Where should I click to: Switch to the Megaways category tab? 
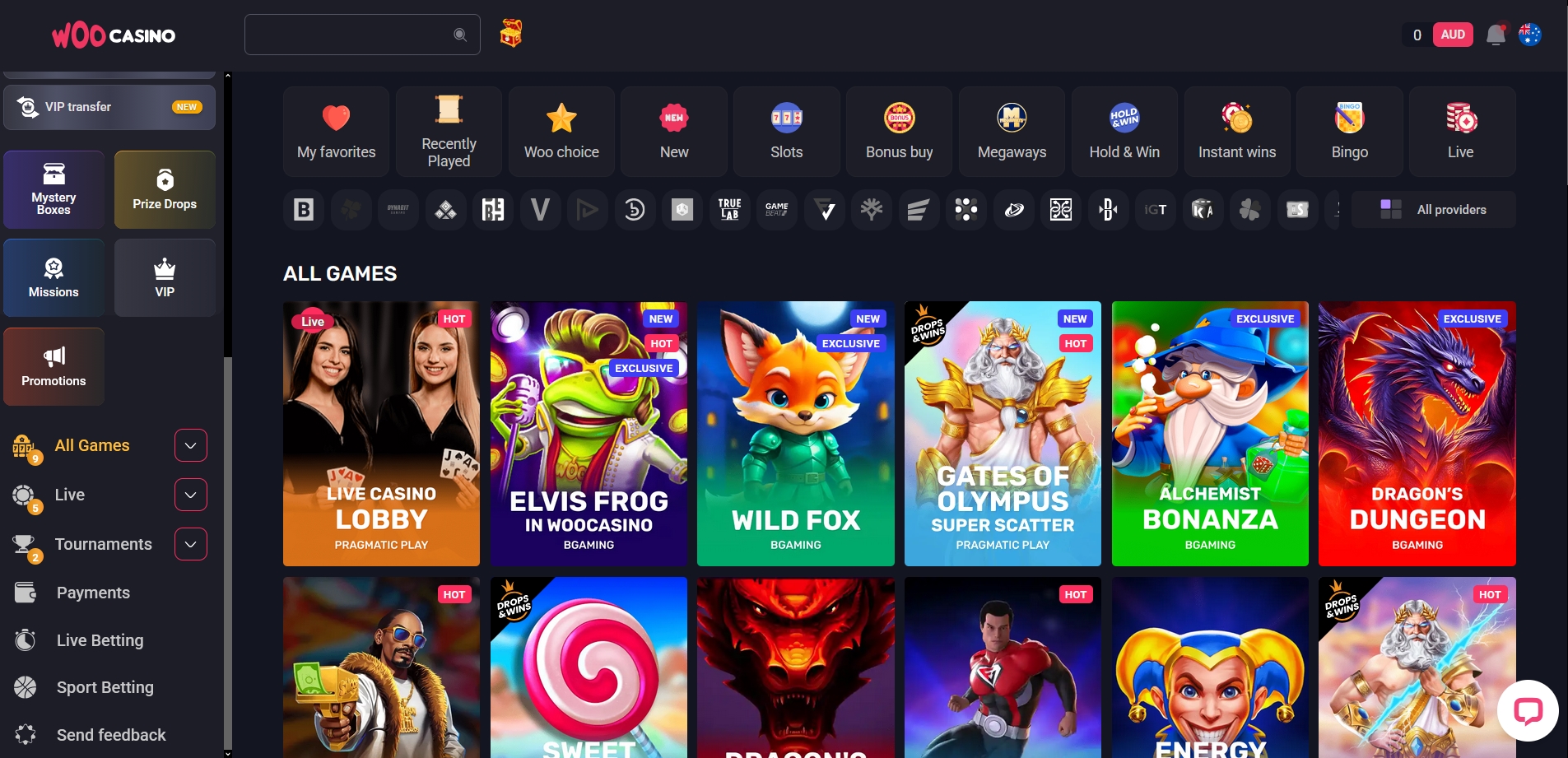1012,132
